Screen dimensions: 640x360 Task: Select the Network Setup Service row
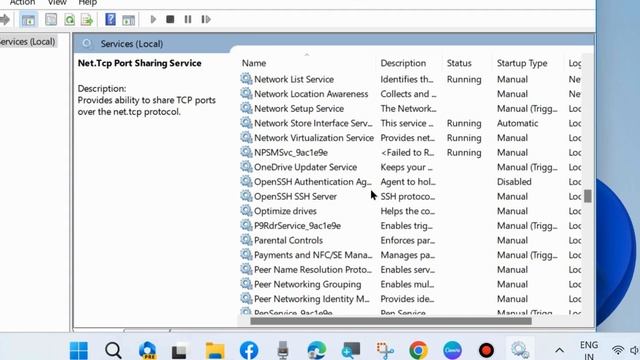click(x=410, y=109)
